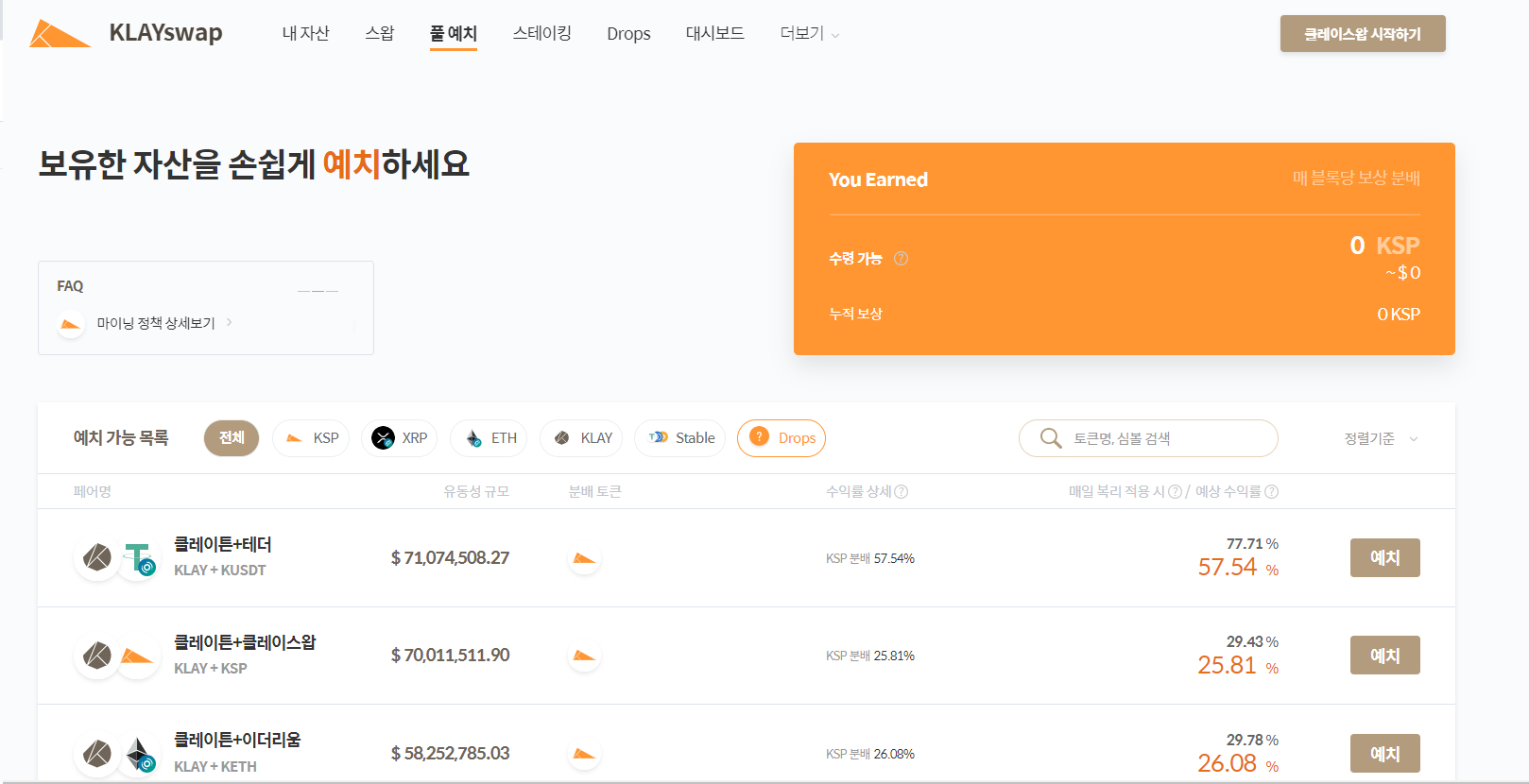Click 예치 button for KLAY+KETH
1529x784 pixels.
click(1385, 754)
